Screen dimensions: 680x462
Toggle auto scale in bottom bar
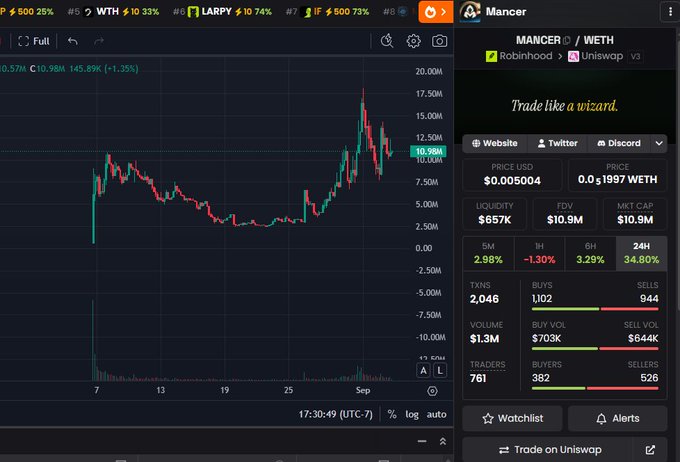click(x=436, y=414)
